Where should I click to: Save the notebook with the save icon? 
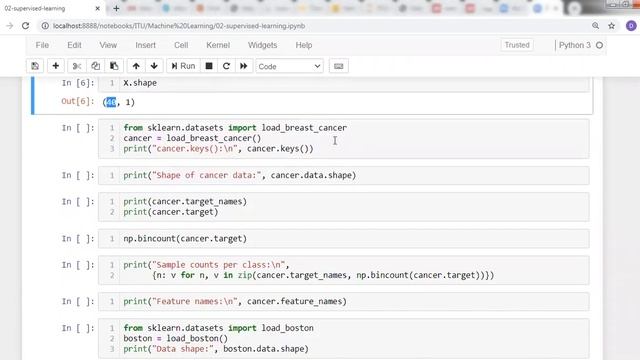tap(35, 66)
